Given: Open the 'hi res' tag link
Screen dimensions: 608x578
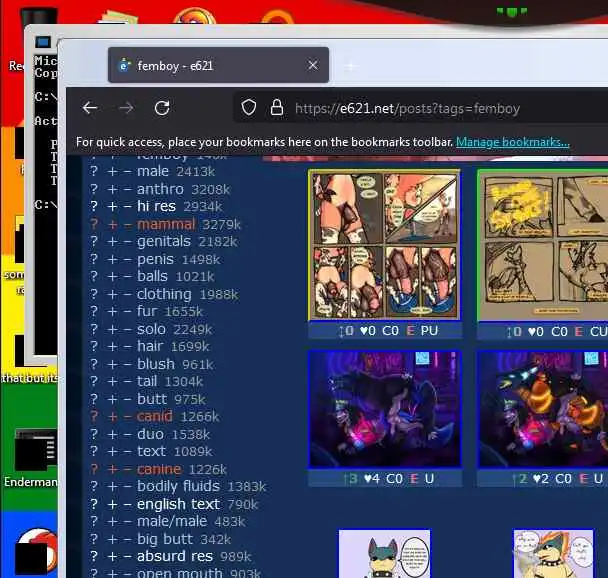Looking at the screenshot, I should (x=156, y=206).
